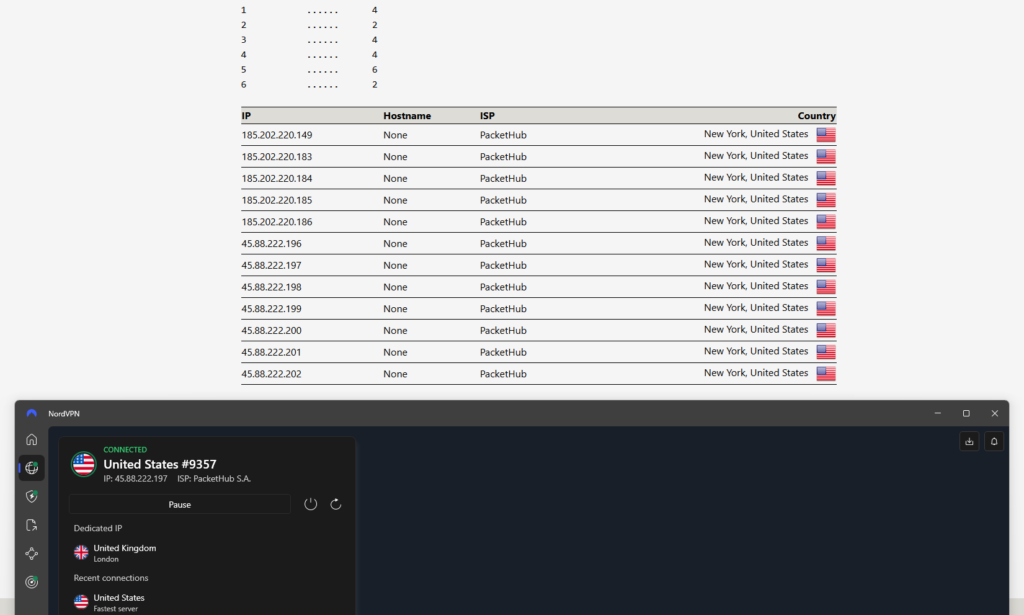Open the NordVPN notifications bell
This screenshot has height=615, width=1024.
[x=994, y=441]
